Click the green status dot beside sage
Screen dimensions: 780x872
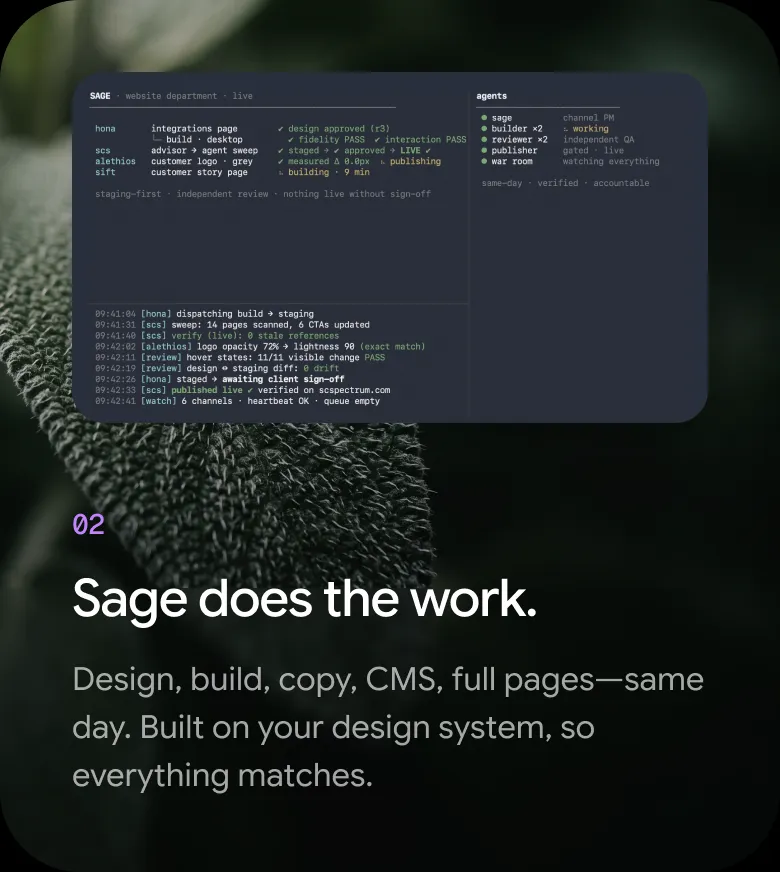point(484,118)
